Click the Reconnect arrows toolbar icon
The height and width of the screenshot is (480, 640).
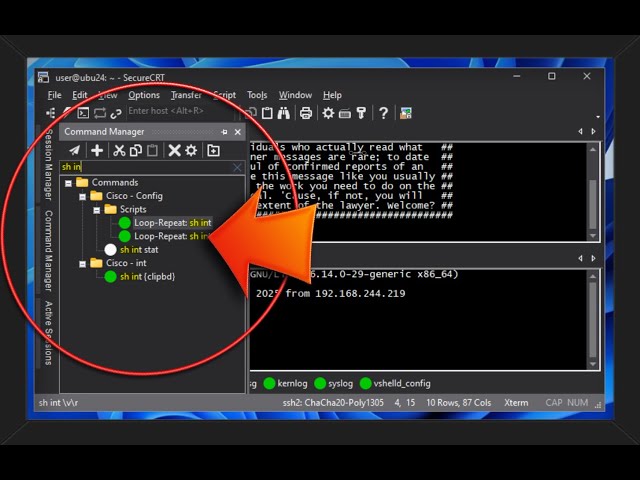tap(100, 113)
